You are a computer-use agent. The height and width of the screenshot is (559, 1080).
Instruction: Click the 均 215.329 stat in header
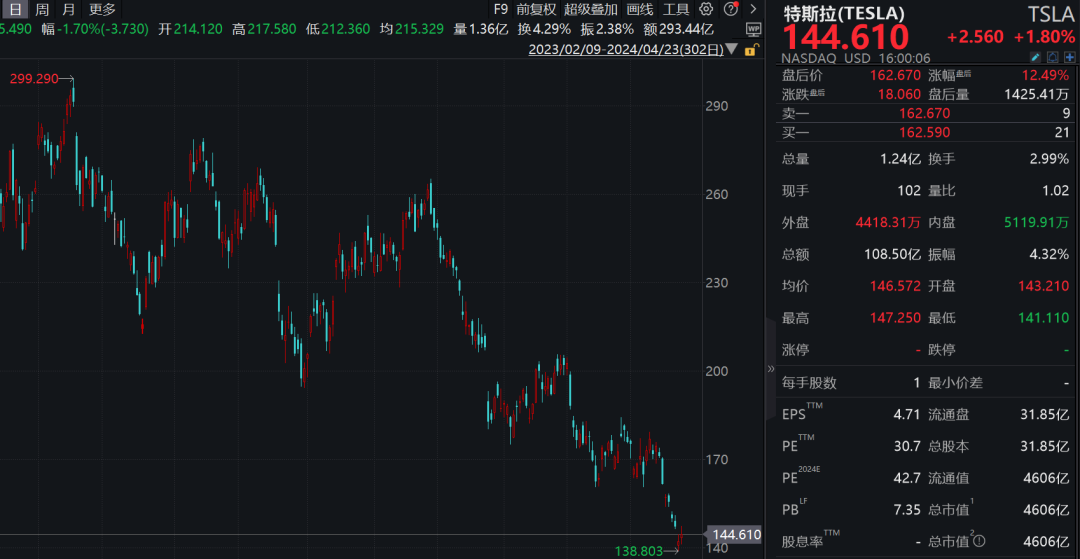tap(411, 29)
